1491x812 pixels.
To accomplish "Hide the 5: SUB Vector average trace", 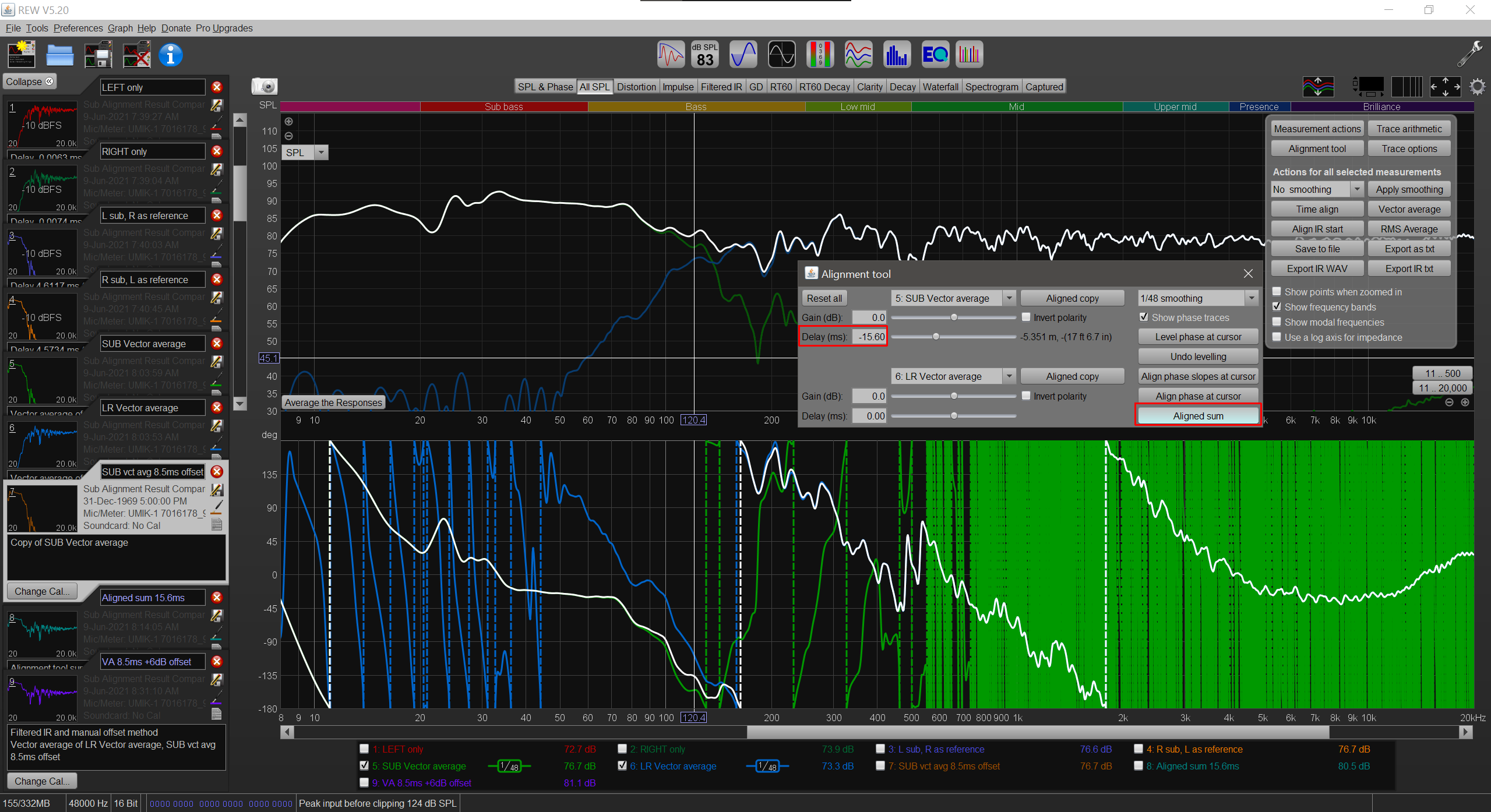I will coord(364,765).
